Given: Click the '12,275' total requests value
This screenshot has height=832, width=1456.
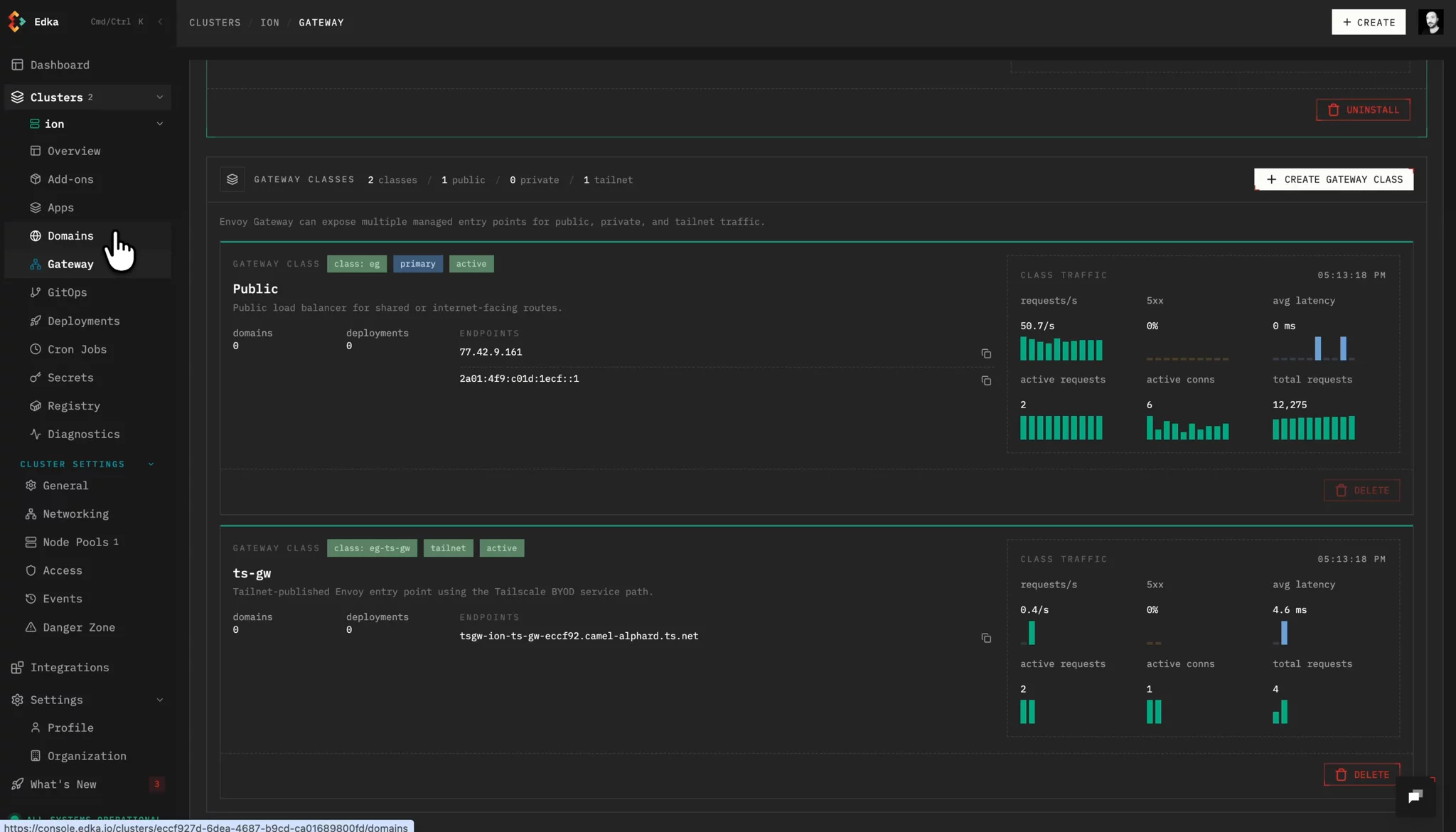Looking at the screenshot, I should click(1290, 405).
